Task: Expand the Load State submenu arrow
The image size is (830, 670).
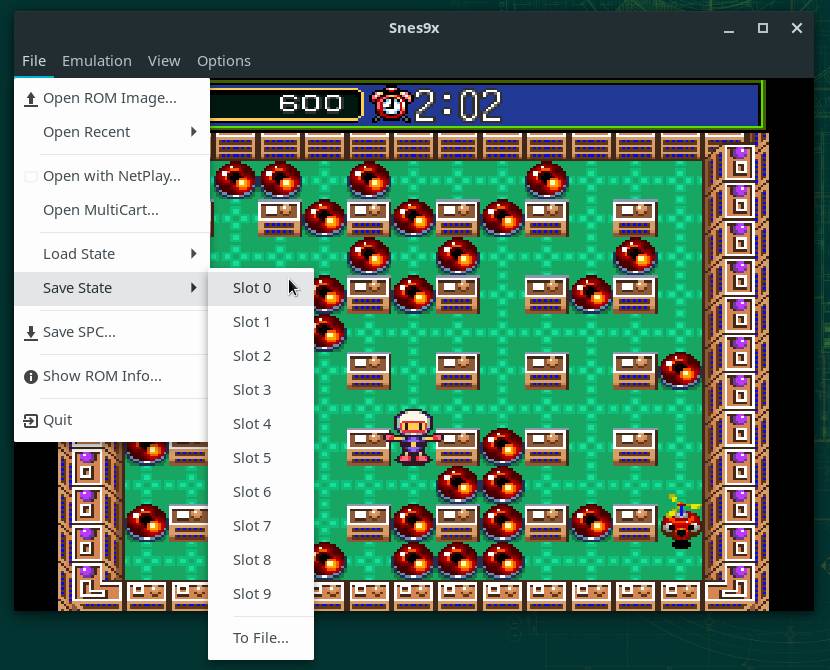Action: [194, 253]
